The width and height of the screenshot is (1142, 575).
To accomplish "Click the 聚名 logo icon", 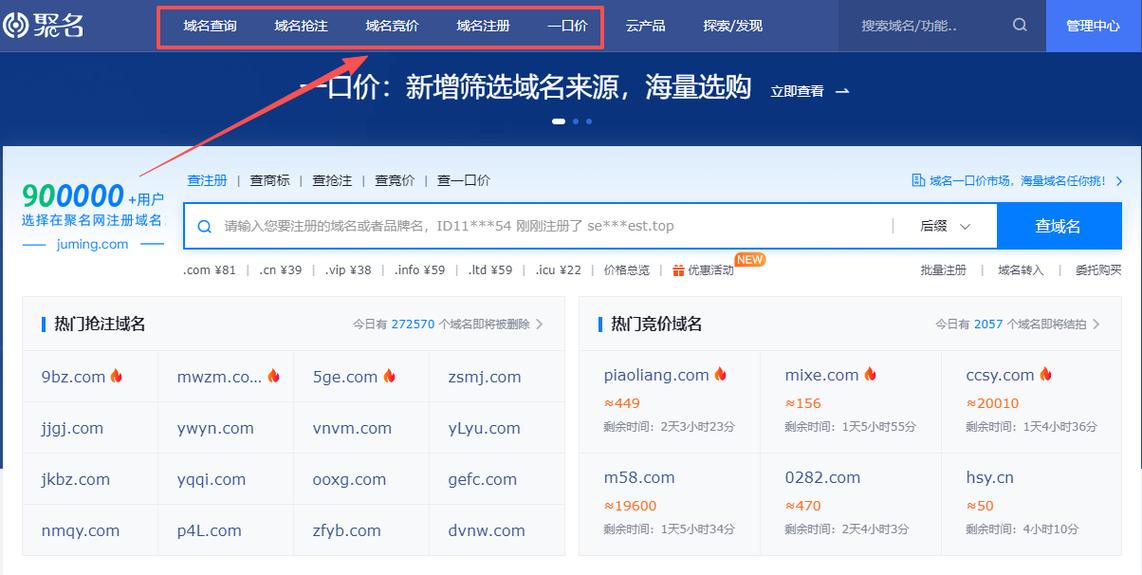I will 15,26.
